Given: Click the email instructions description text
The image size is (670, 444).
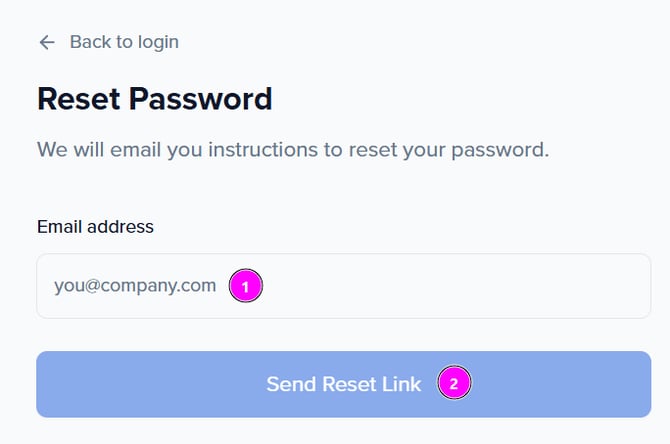Looking at the screenshot, I should pos(293,151).
